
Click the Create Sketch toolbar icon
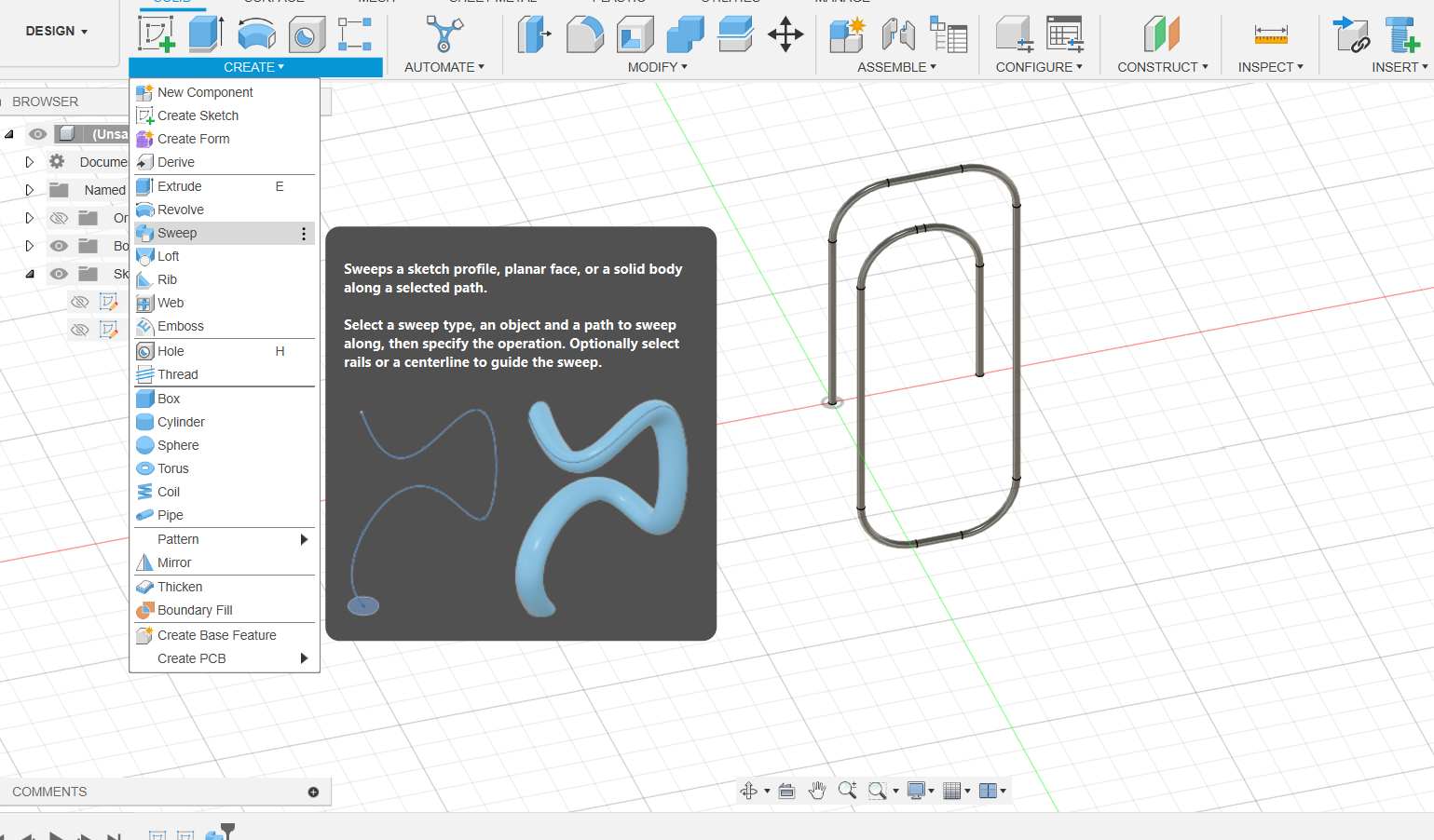click(x=157, y=34)
